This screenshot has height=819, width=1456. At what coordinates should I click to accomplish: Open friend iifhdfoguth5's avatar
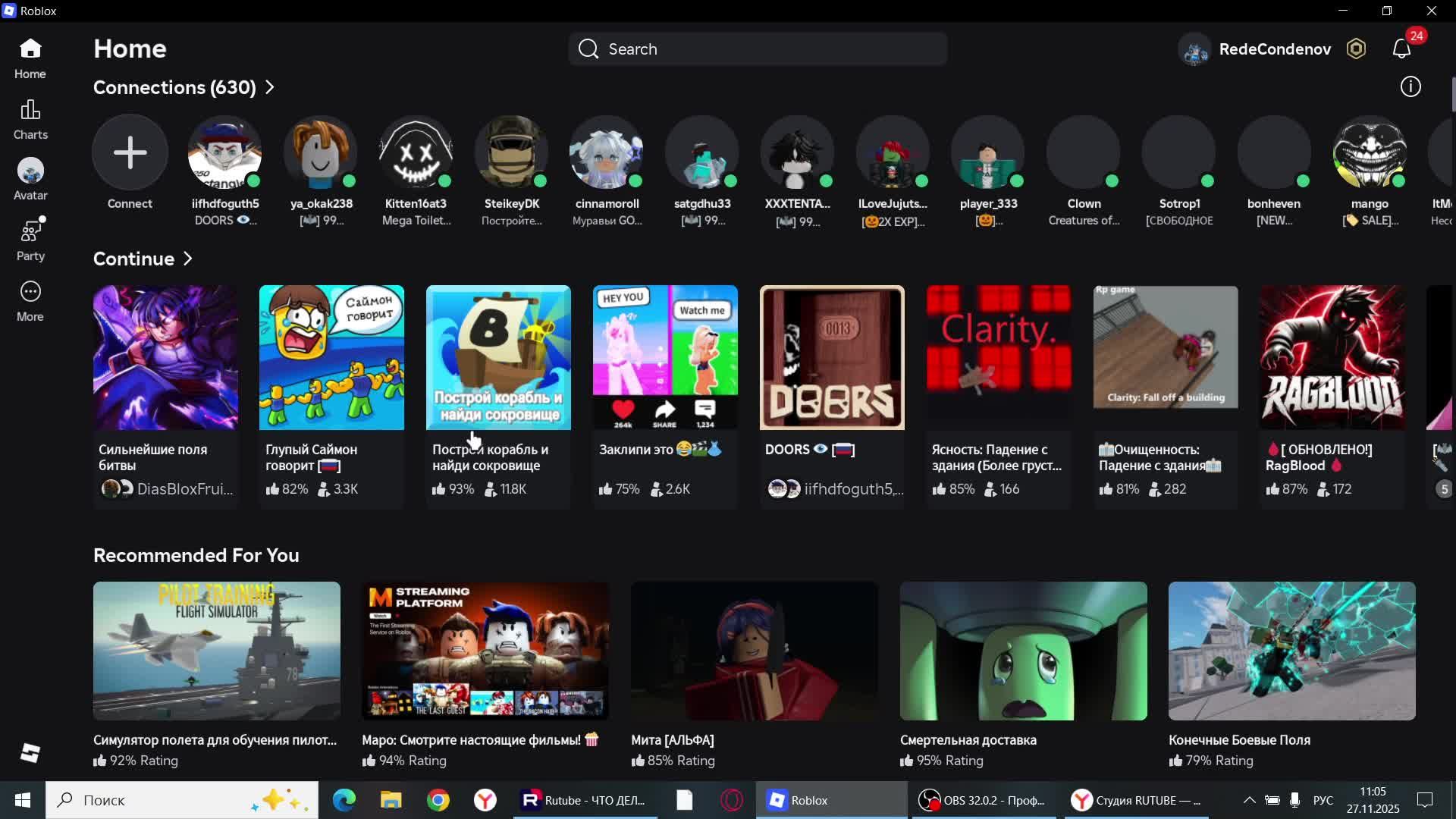click(x=224, y=152)
